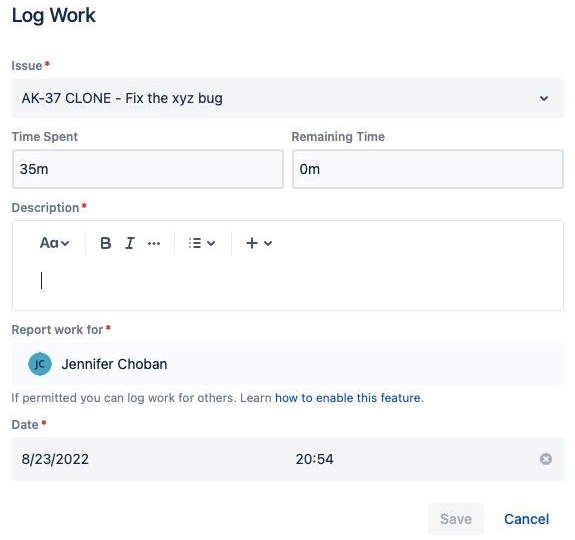Expand the list type chevron
This screenshot has height=540, width=575.
click(x=211, y=243)
